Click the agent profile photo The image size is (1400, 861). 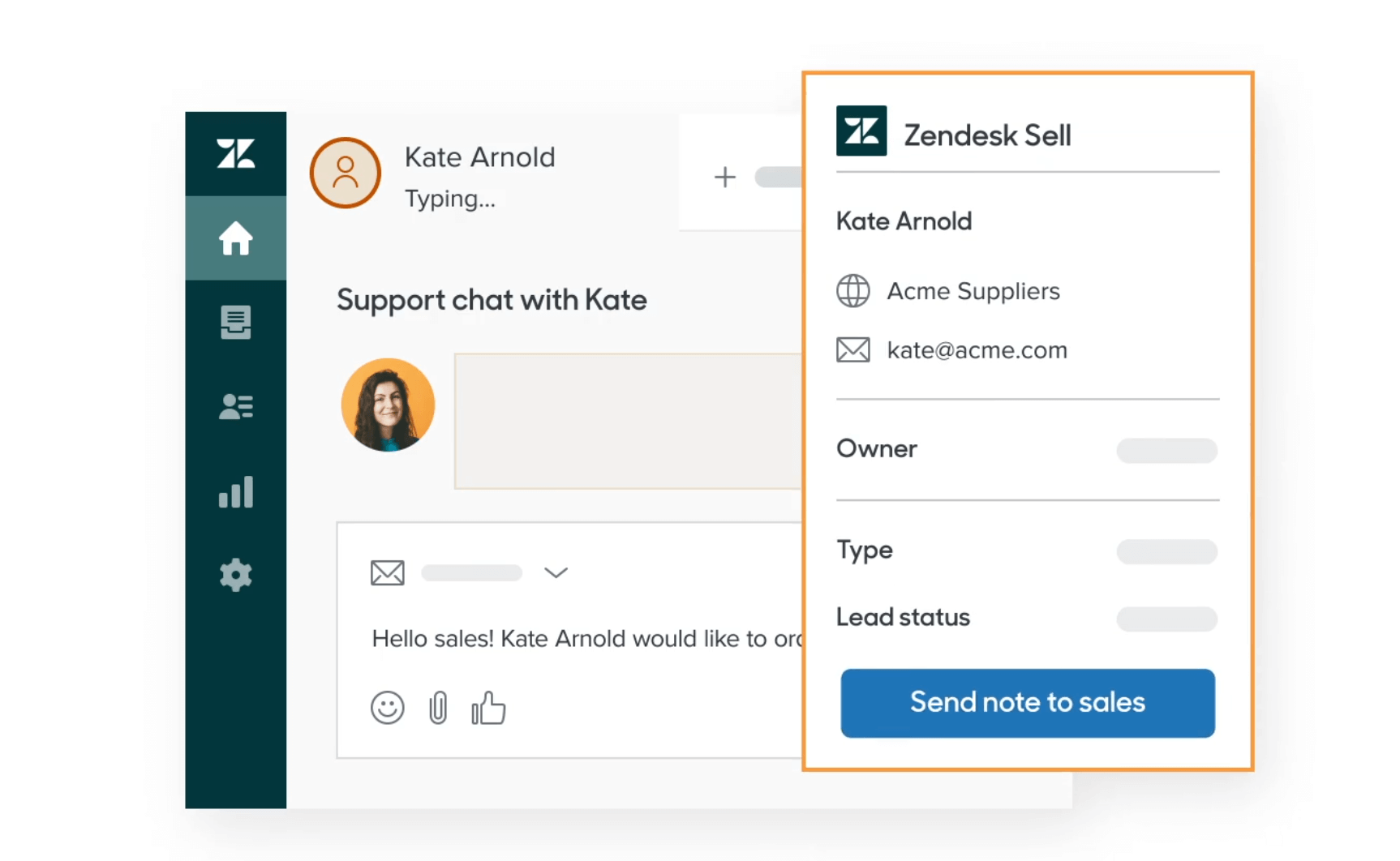point(388,405)
